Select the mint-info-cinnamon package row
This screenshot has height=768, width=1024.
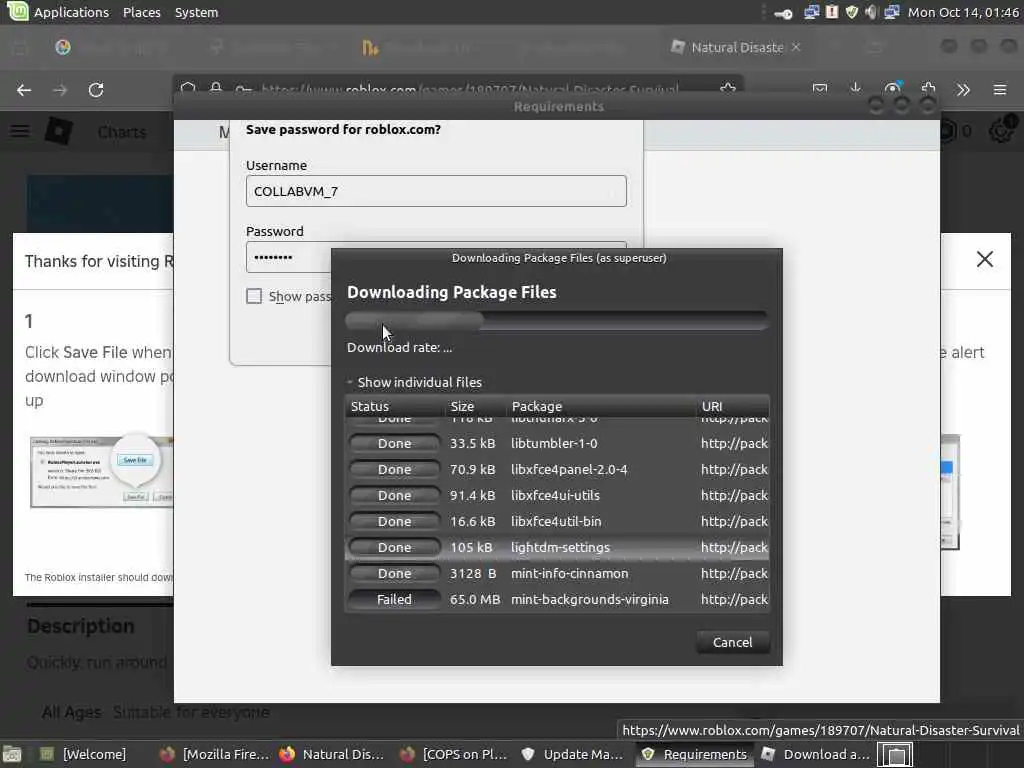(x=557, y=573)
